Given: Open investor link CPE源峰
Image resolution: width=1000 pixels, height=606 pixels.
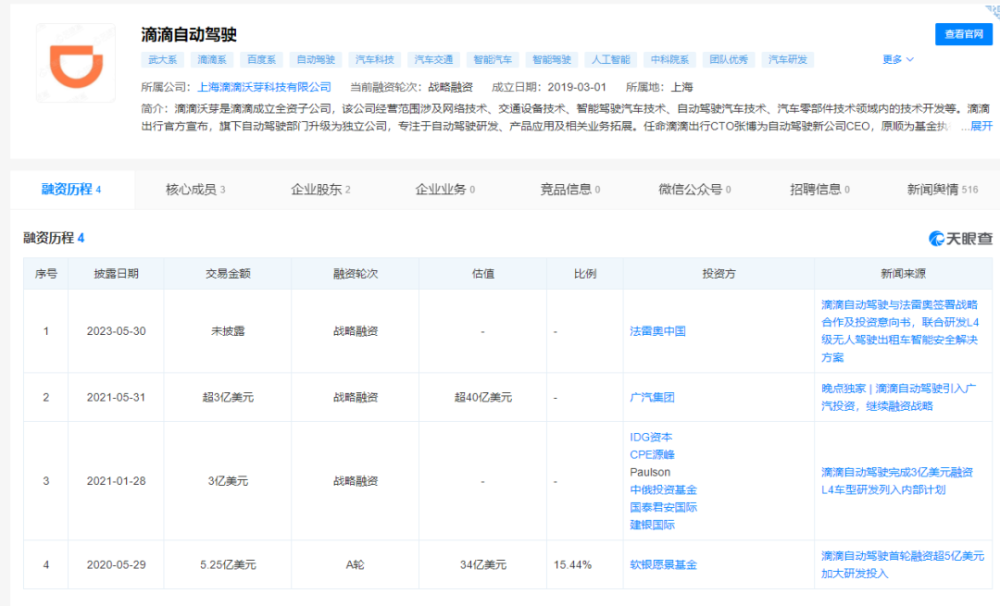Looking at the screenshot, I should (652, 455).
